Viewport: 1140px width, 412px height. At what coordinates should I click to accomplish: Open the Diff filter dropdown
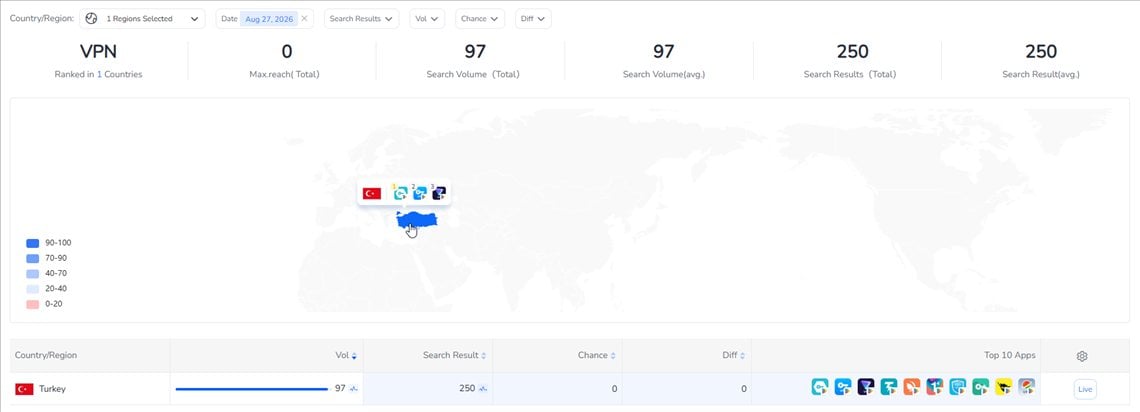tap(533, 19)
